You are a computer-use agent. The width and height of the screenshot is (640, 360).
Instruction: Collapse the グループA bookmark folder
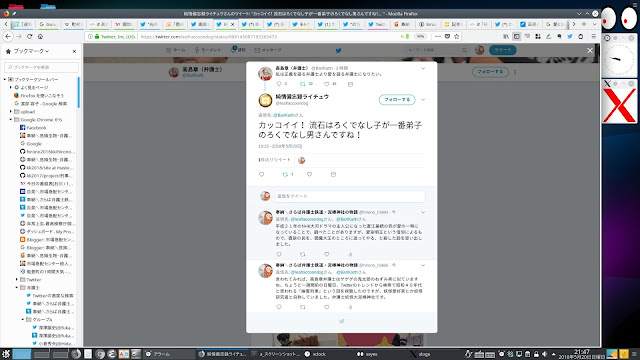[x=23, y=320]
